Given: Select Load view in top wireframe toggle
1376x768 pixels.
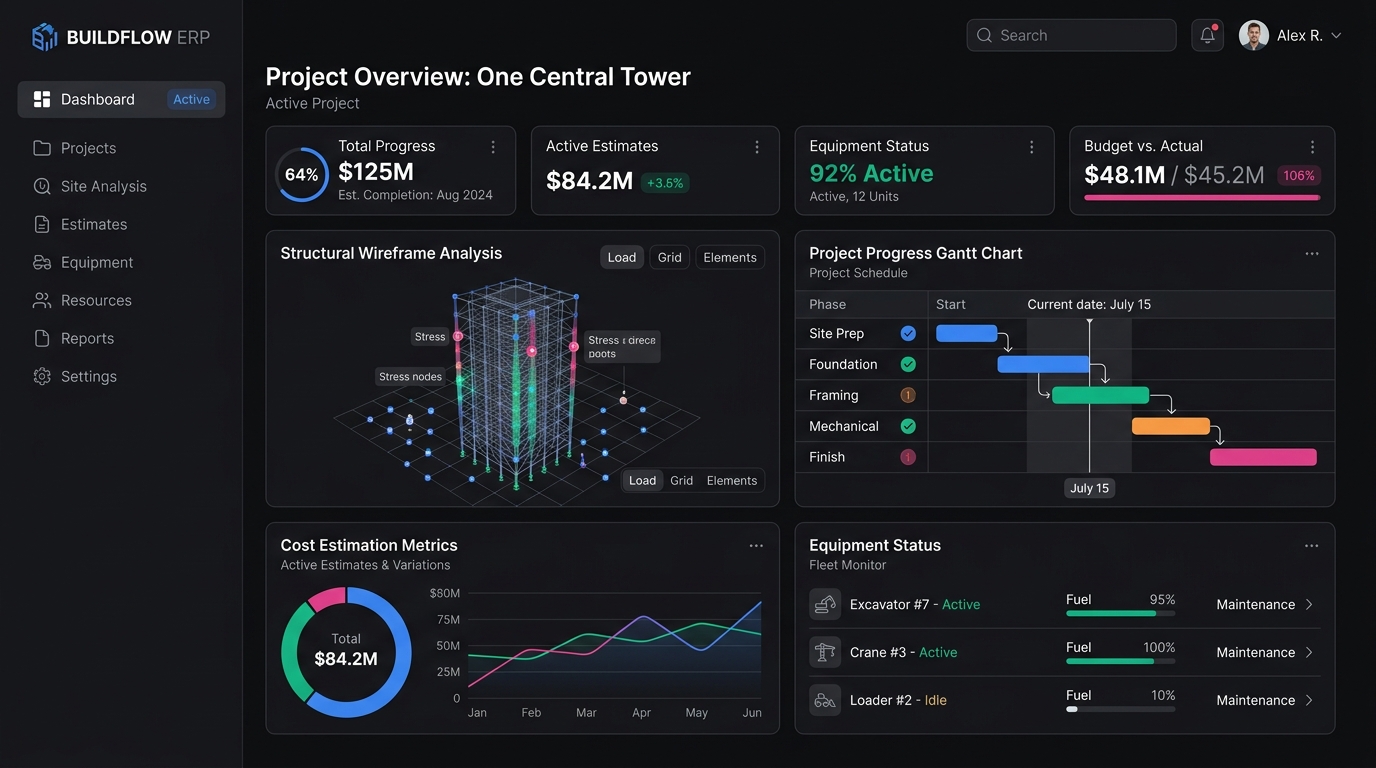Looking at the screenshot, I should click(x=622, y=257).
